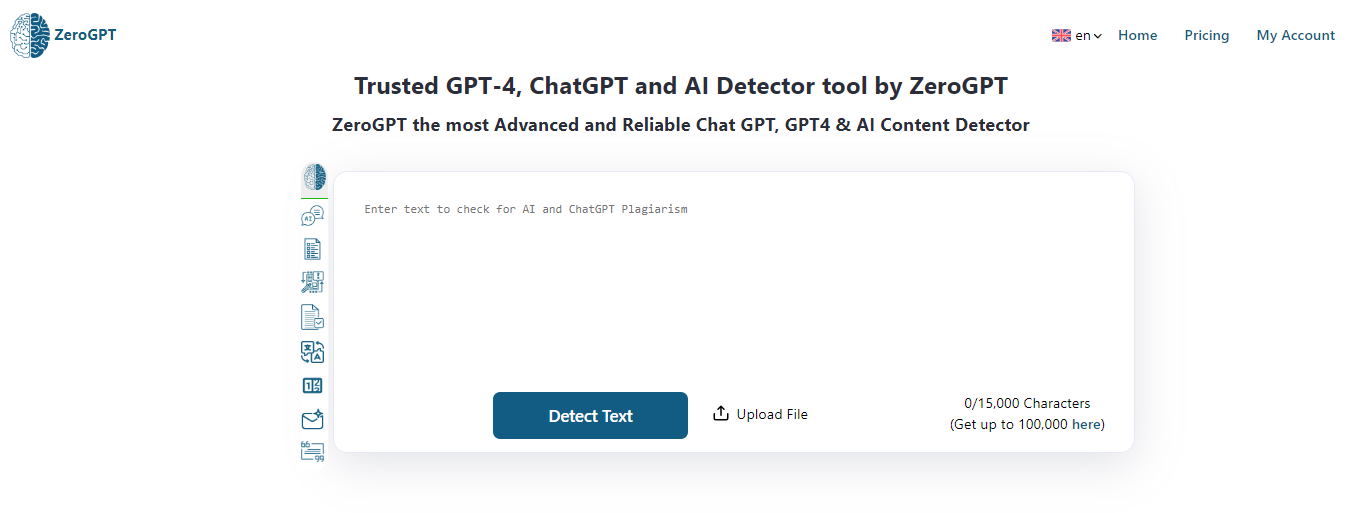Open My Account
This screenshot has width=1356, height=513.
1295,35
